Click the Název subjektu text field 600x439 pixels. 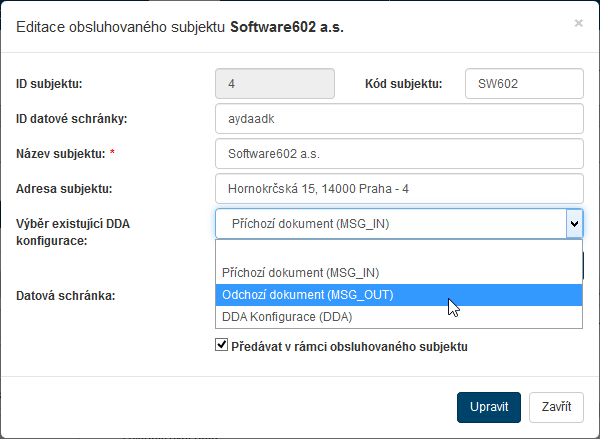(x=398, y=154)
